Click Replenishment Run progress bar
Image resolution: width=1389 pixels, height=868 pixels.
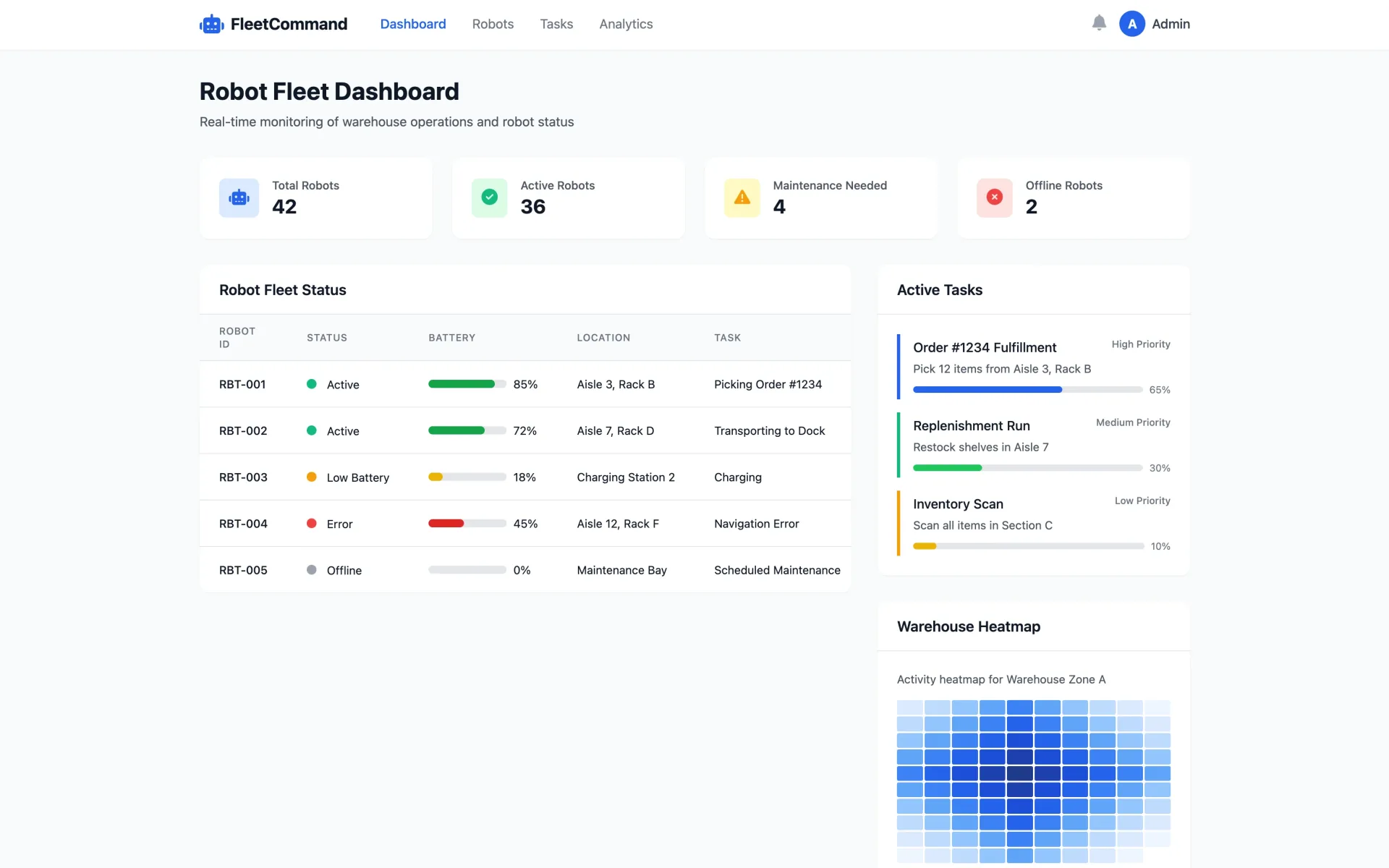pos(1027,468)
